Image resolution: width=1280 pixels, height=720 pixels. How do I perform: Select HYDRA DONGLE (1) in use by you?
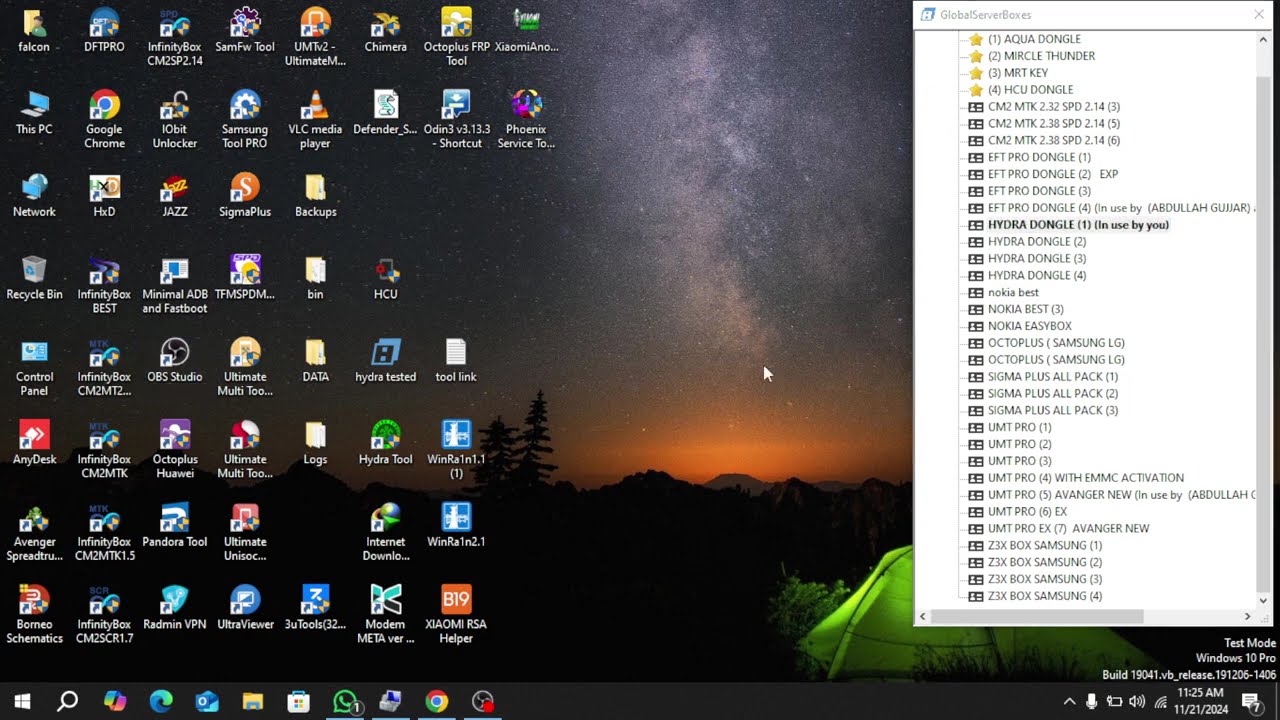coord(1078,225)
